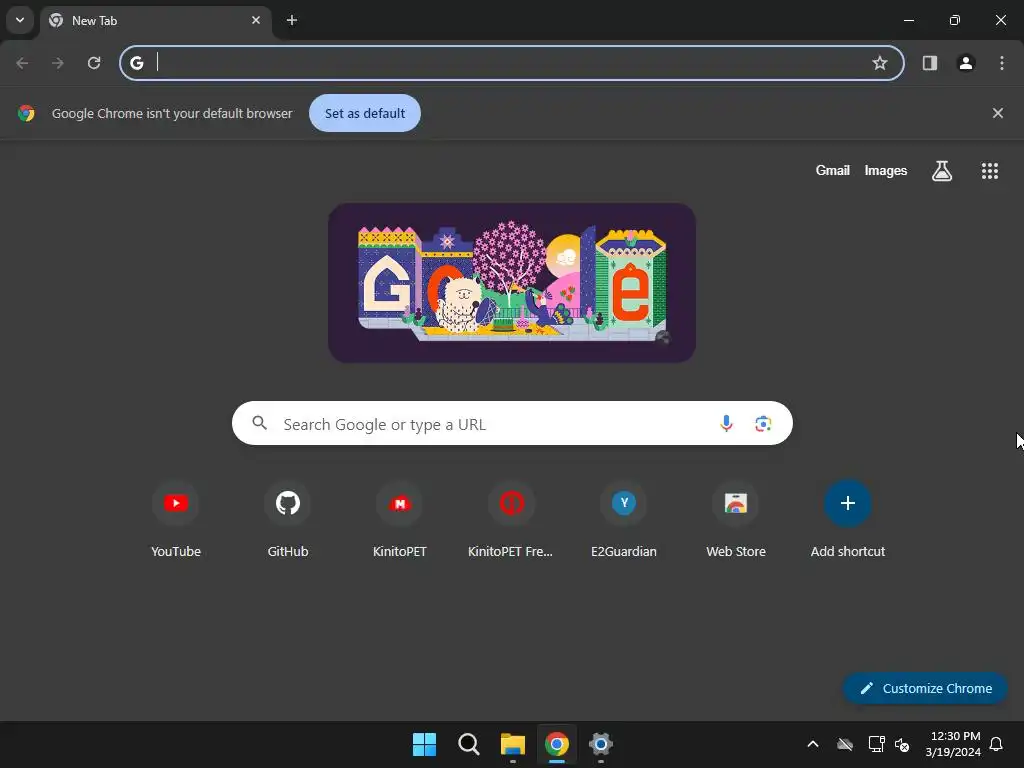
Task: Open the Chrome side panel
Action: (930, 63)
